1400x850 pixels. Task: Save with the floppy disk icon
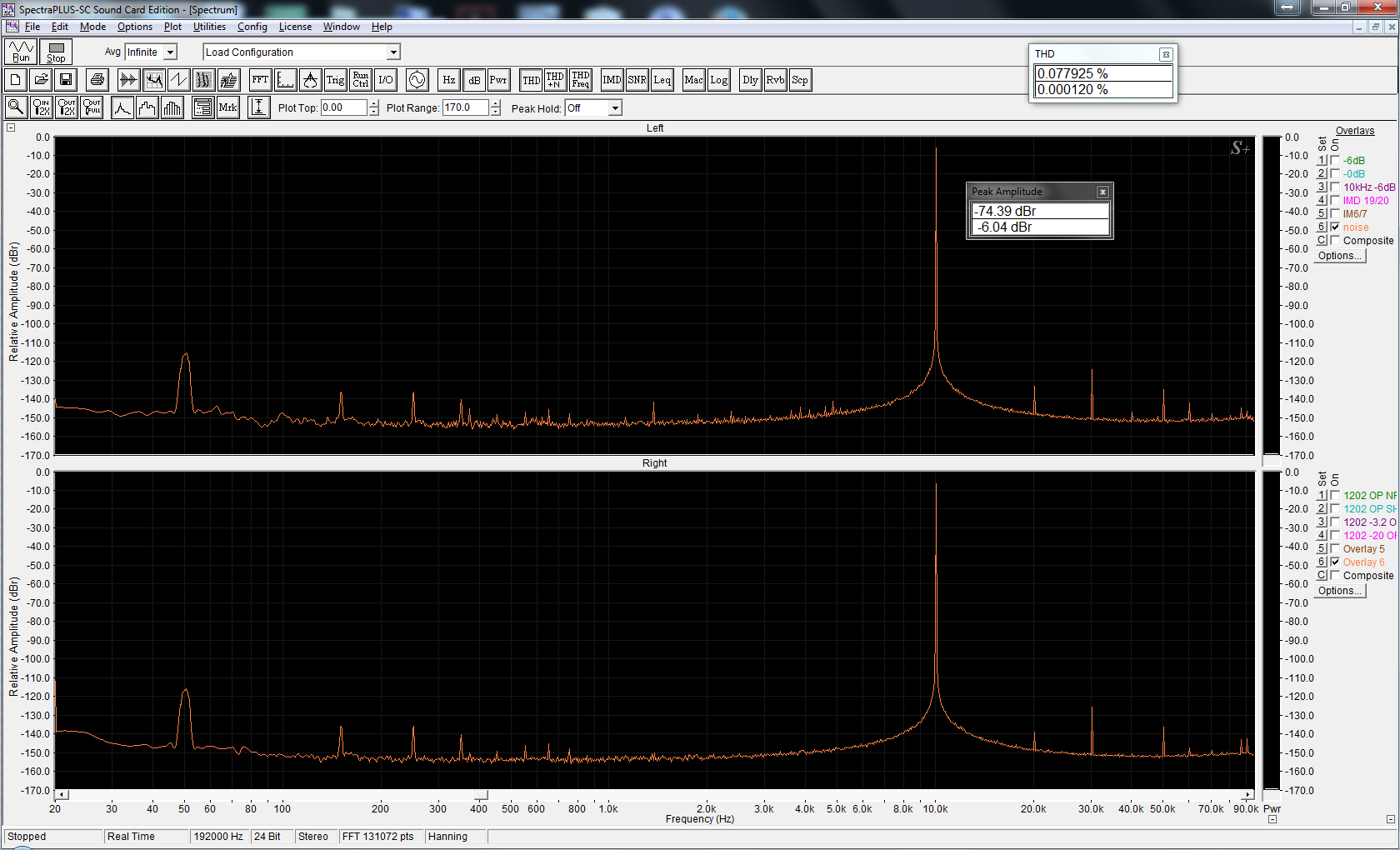(66, 80)
